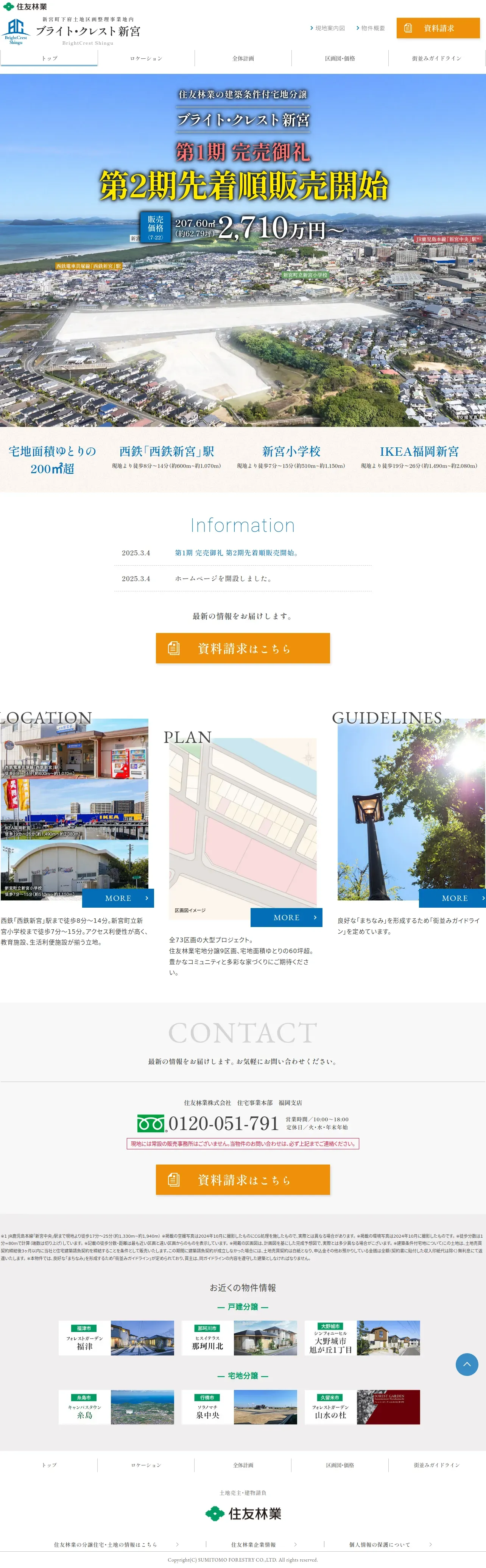Screen dimensions: 486x1568
Task: Click the 販売価格 price badge in hero
Action: click(x=155, y=227)
